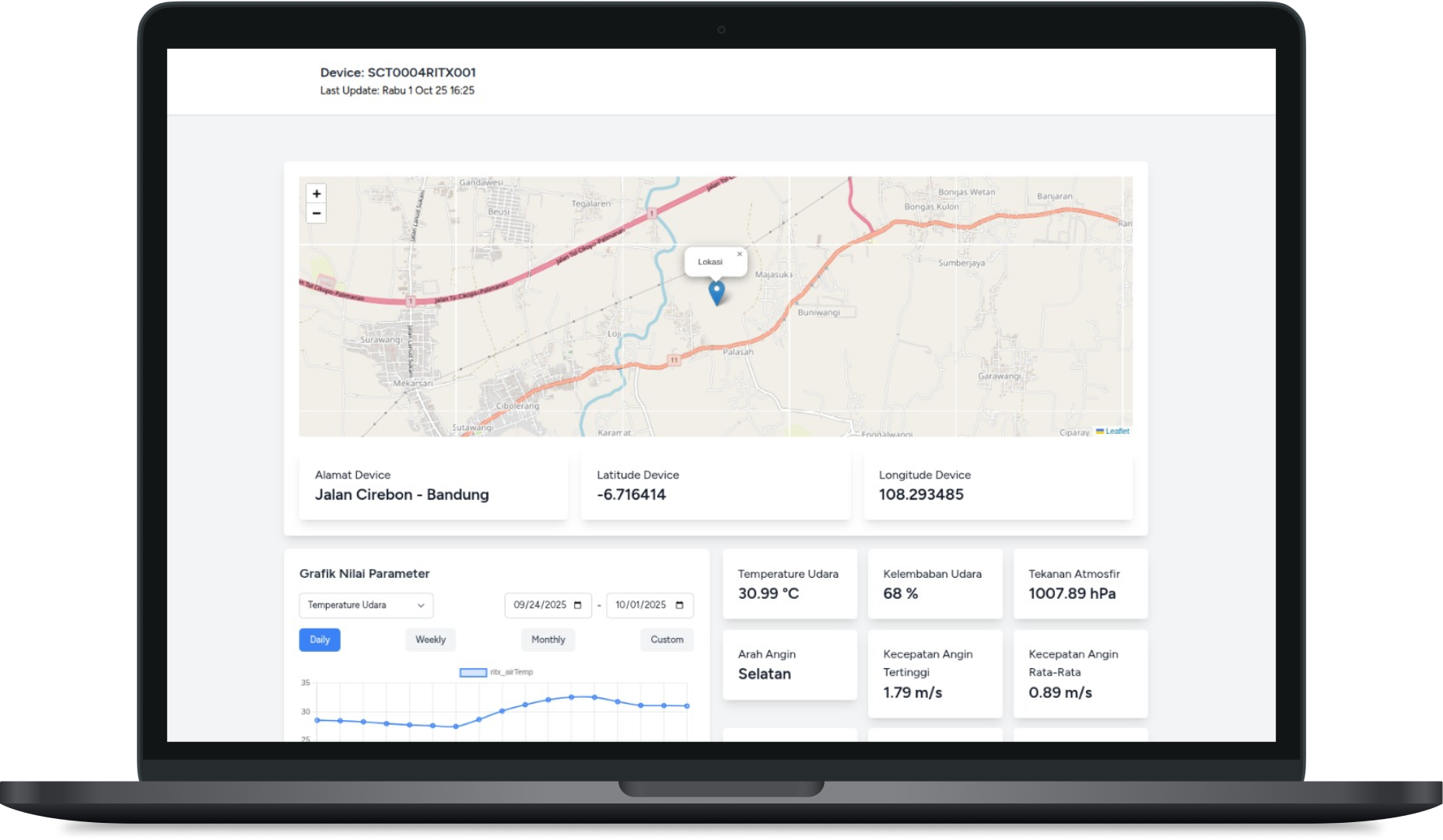Click the Grafik Nilai Parameter heading
Image resolution: width=1443 pixels, height=840 pixels.
point(364,573)
